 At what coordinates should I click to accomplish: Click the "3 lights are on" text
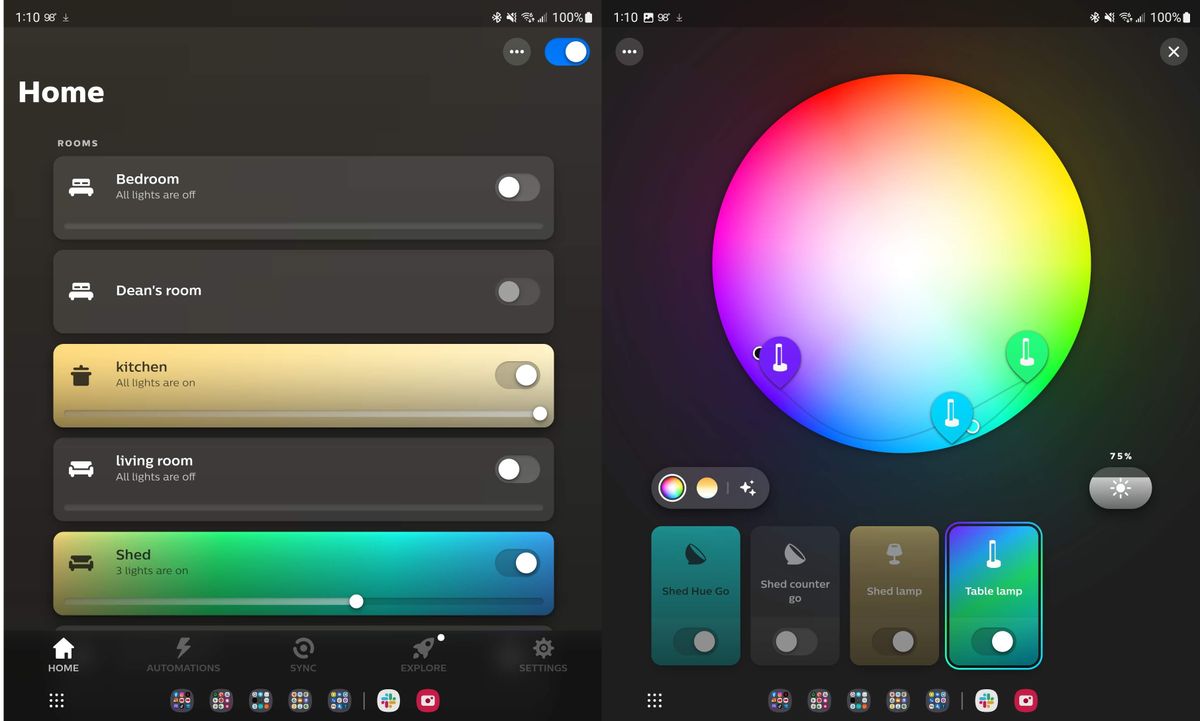[x=152, y=571]
